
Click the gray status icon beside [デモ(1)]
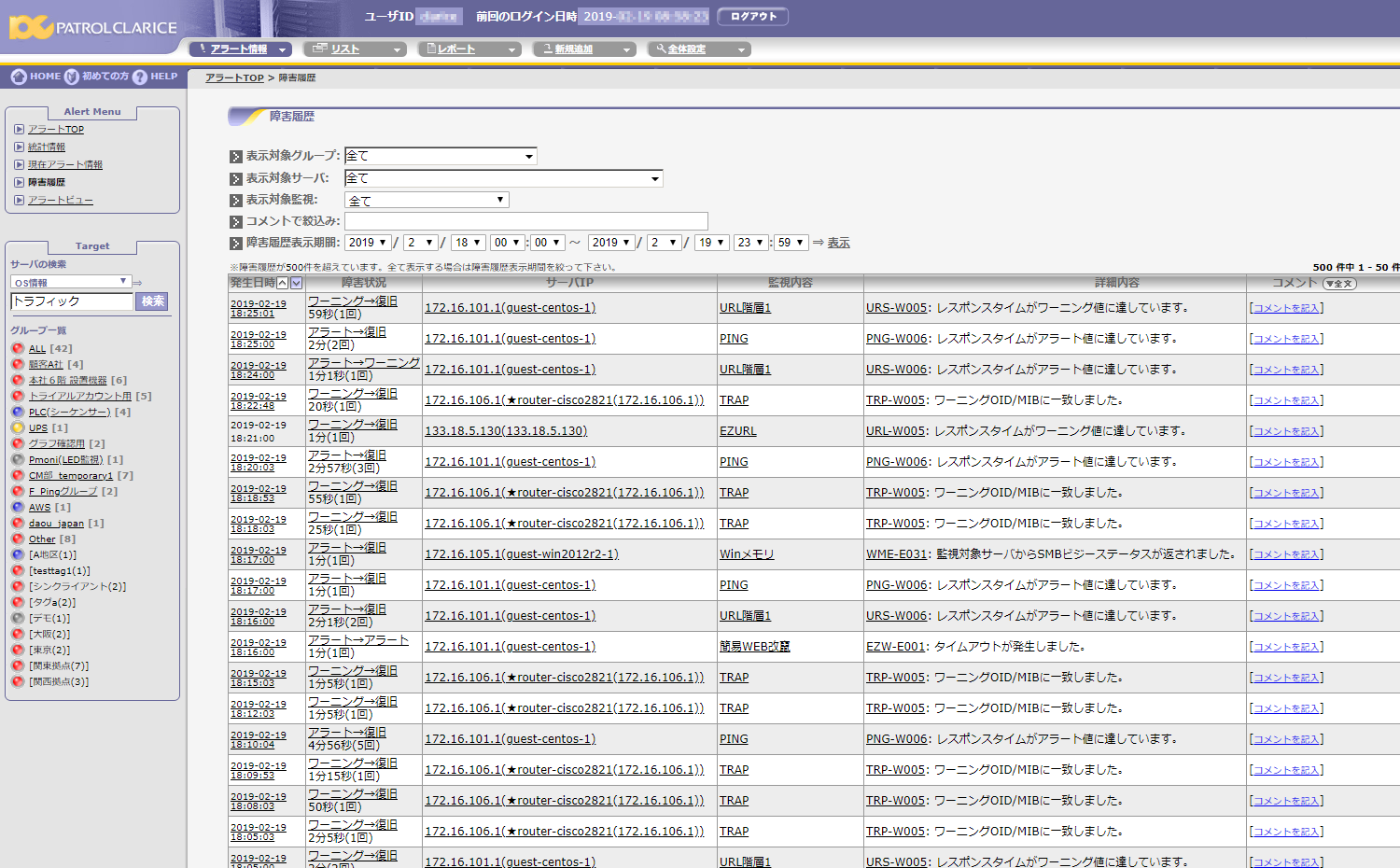click(18, 618)
